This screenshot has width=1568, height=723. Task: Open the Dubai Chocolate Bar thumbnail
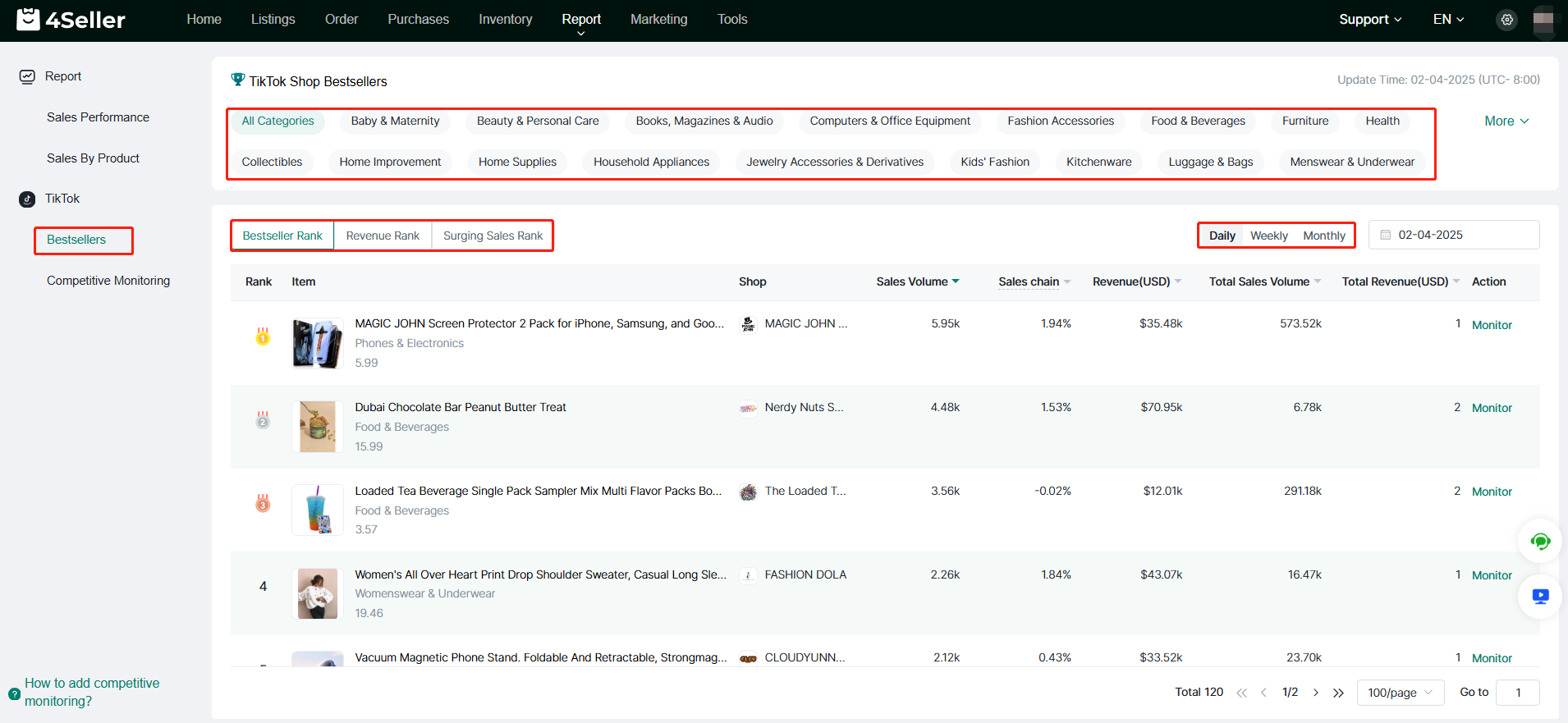(318, 427)
